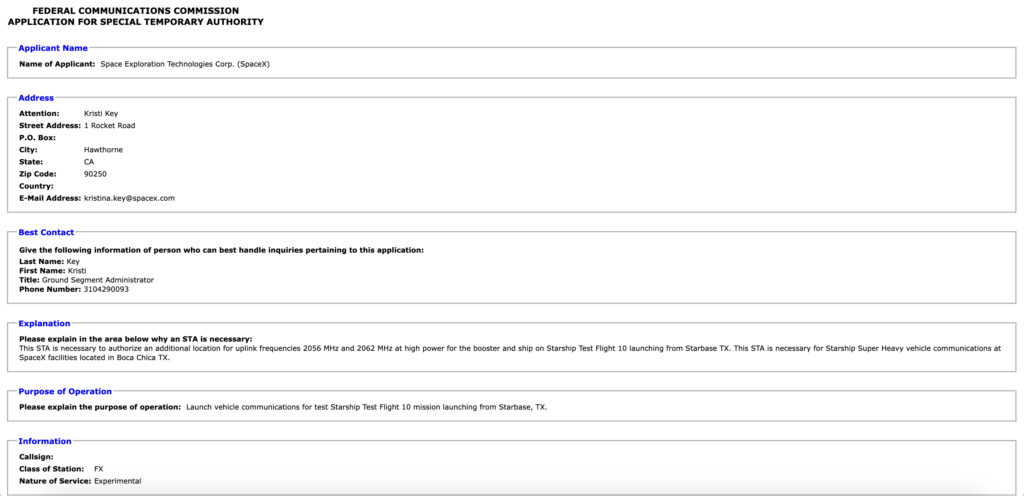Click the 'Applicant Name' section header
1024x496 pixels.
(53, 48)
